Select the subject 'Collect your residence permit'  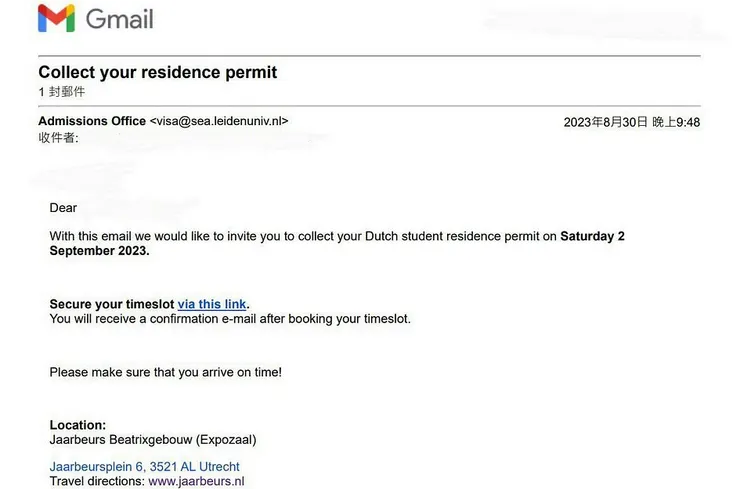tap(157, 72)
